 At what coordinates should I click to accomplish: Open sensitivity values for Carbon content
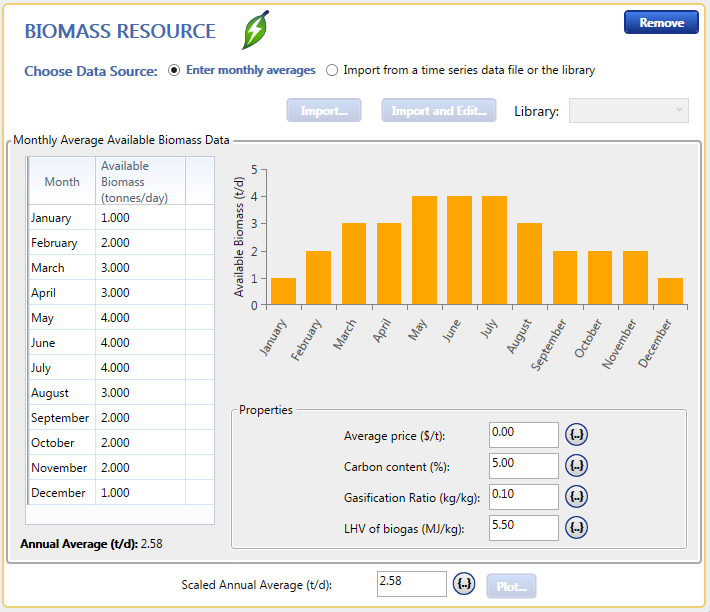click(576, 466)
